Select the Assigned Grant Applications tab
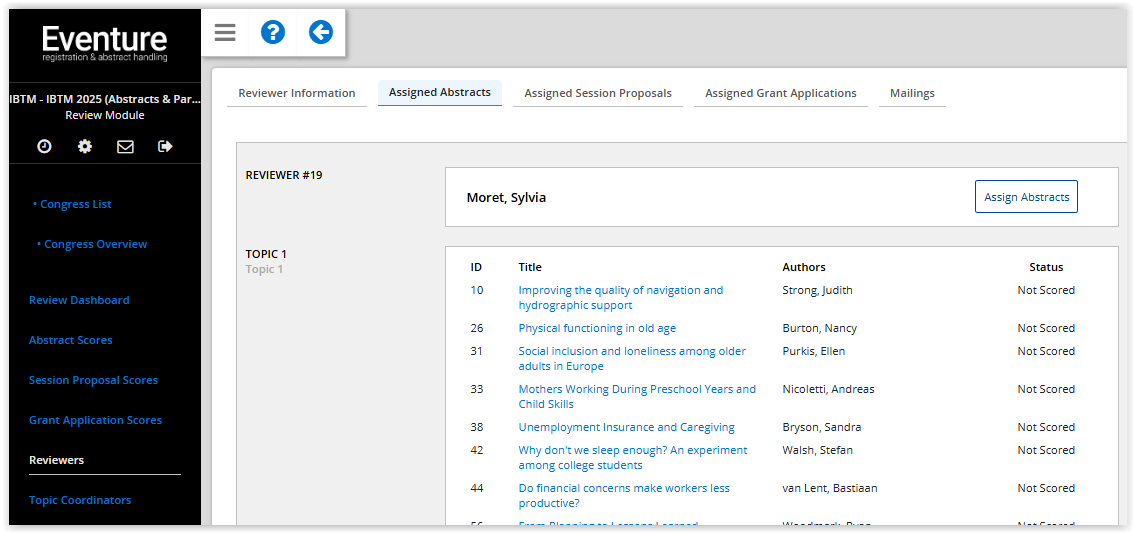Viewport: 1135px width, 533px height. point(780,93)
